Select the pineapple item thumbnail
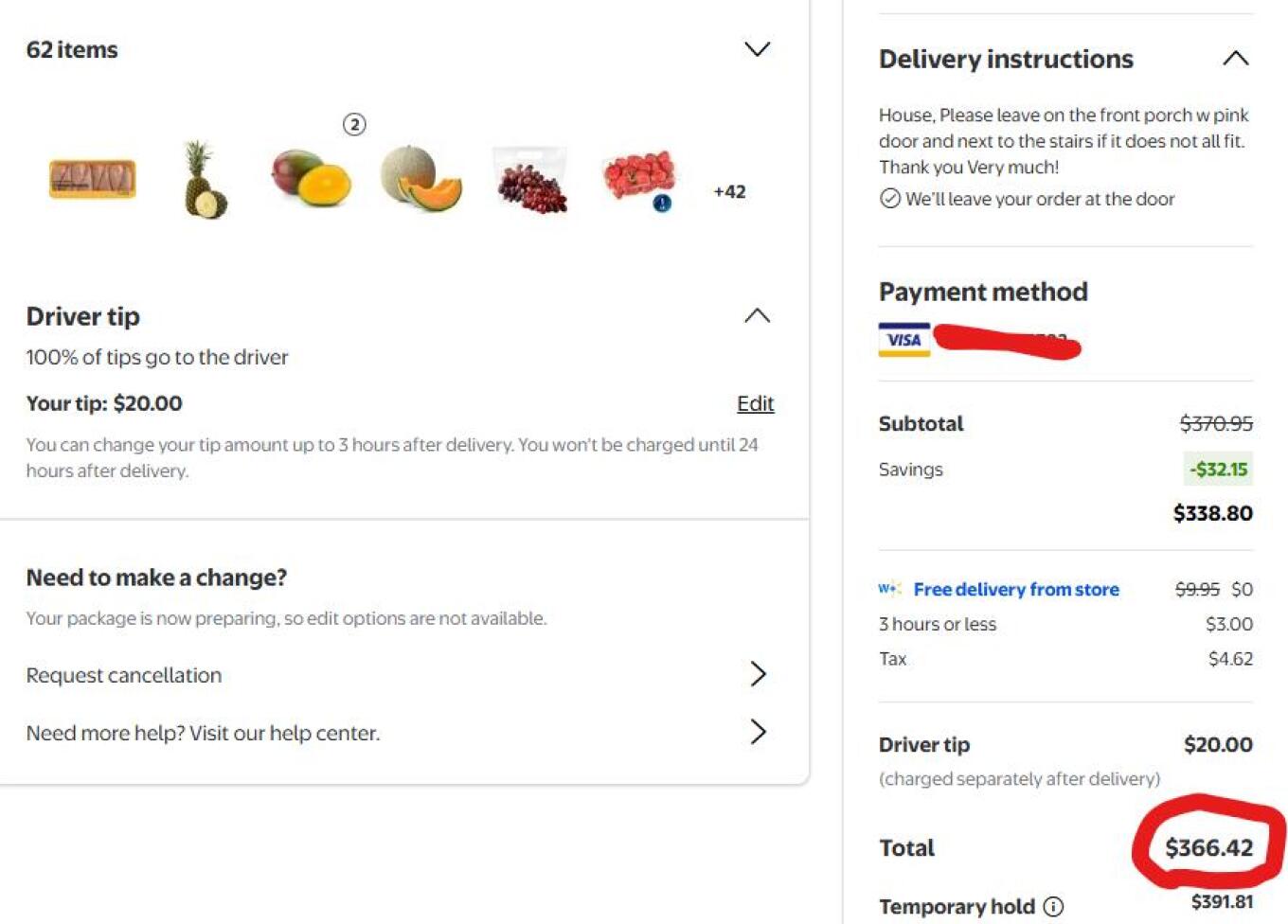The height and width of the screenshot is (924, 1288). 204,180
